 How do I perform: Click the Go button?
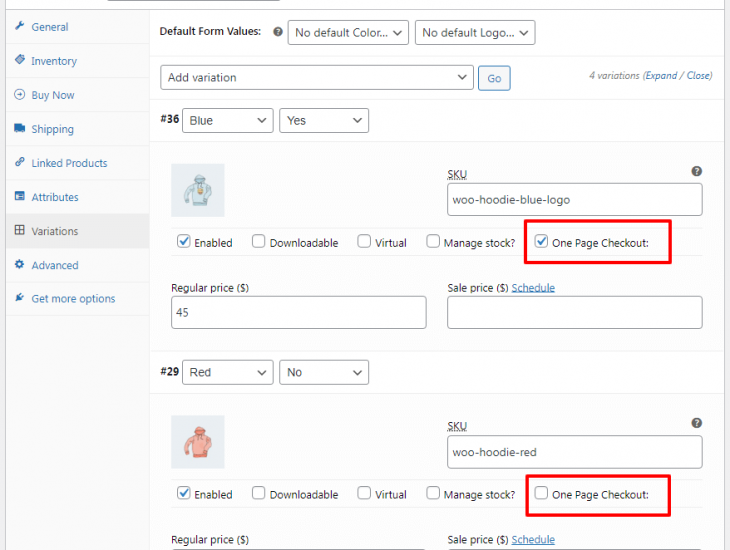coord(494,78)
